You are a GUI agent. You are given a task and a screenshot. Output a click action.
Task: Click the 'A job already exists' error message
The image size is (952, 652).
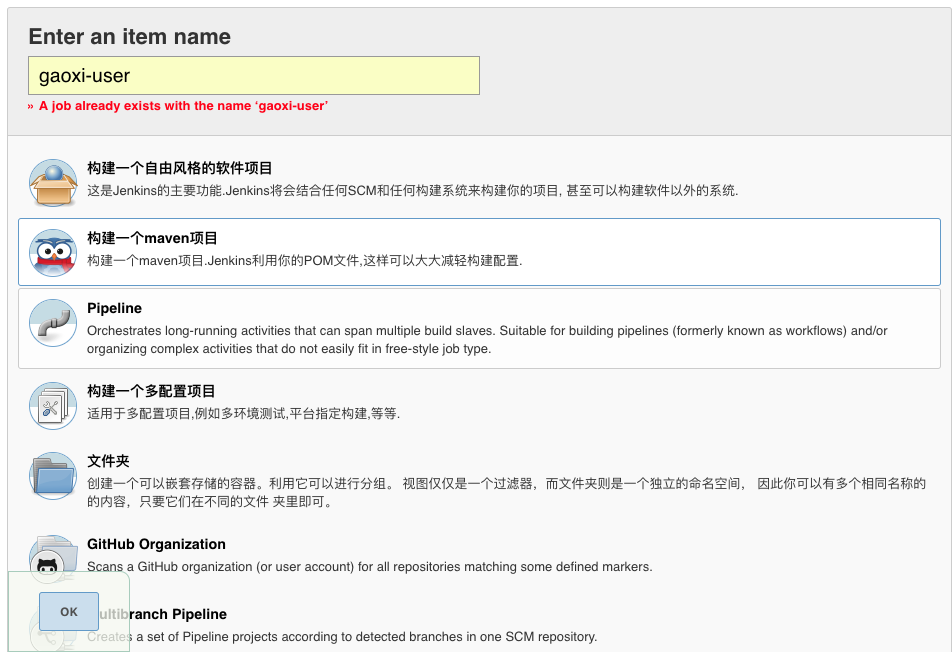180,106
